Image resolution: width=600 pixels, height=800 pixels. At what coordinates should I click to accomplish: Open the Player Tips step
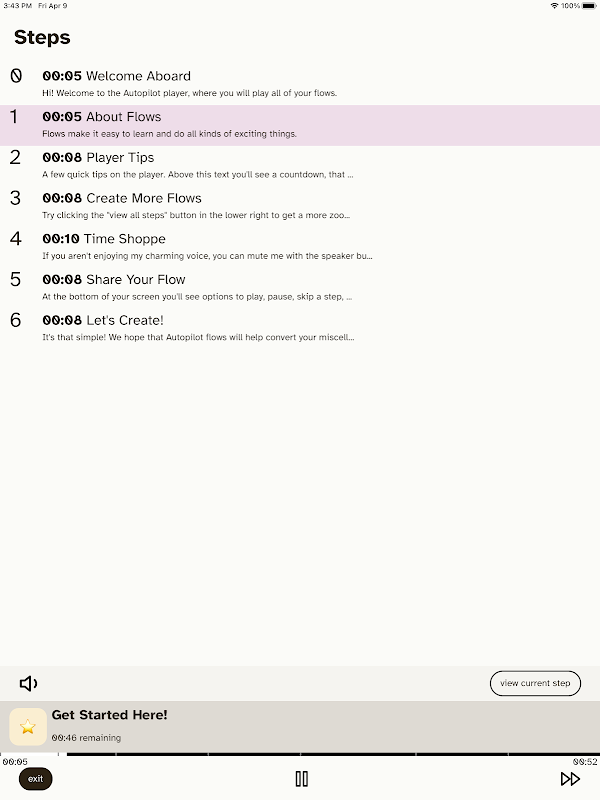pos(300,166)
